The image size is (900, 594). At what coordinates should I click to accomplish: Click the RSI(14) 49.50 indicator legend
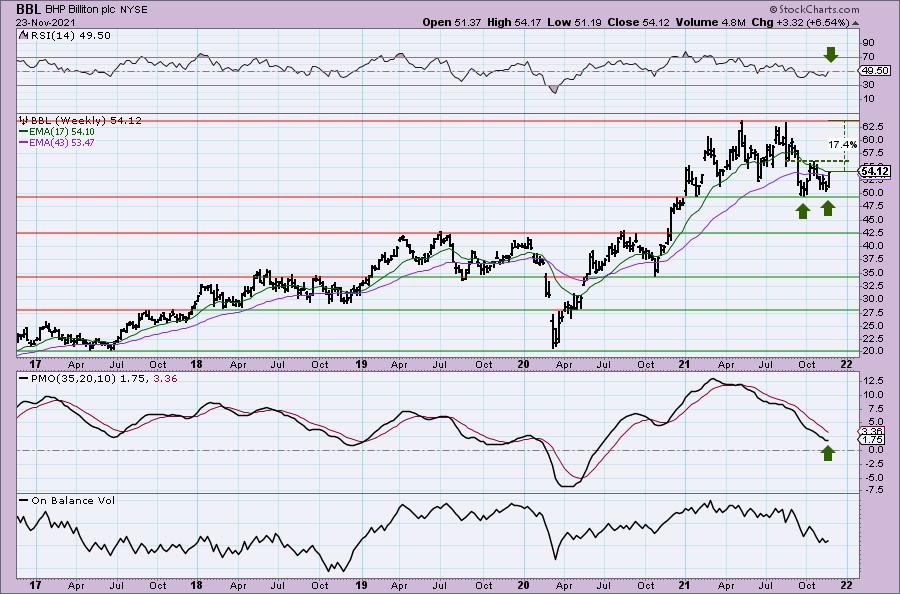click(69, 36)
